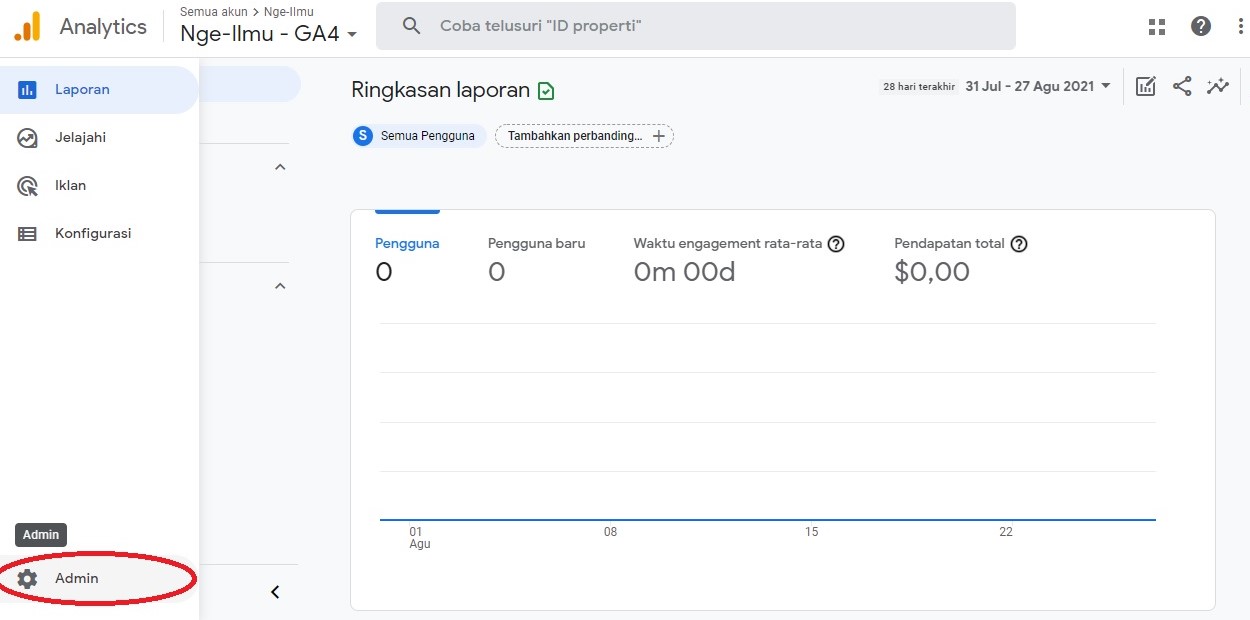Select Iklan in the left menu
The width and height of the screenshot is (1250, 620).
pos(99,186)
